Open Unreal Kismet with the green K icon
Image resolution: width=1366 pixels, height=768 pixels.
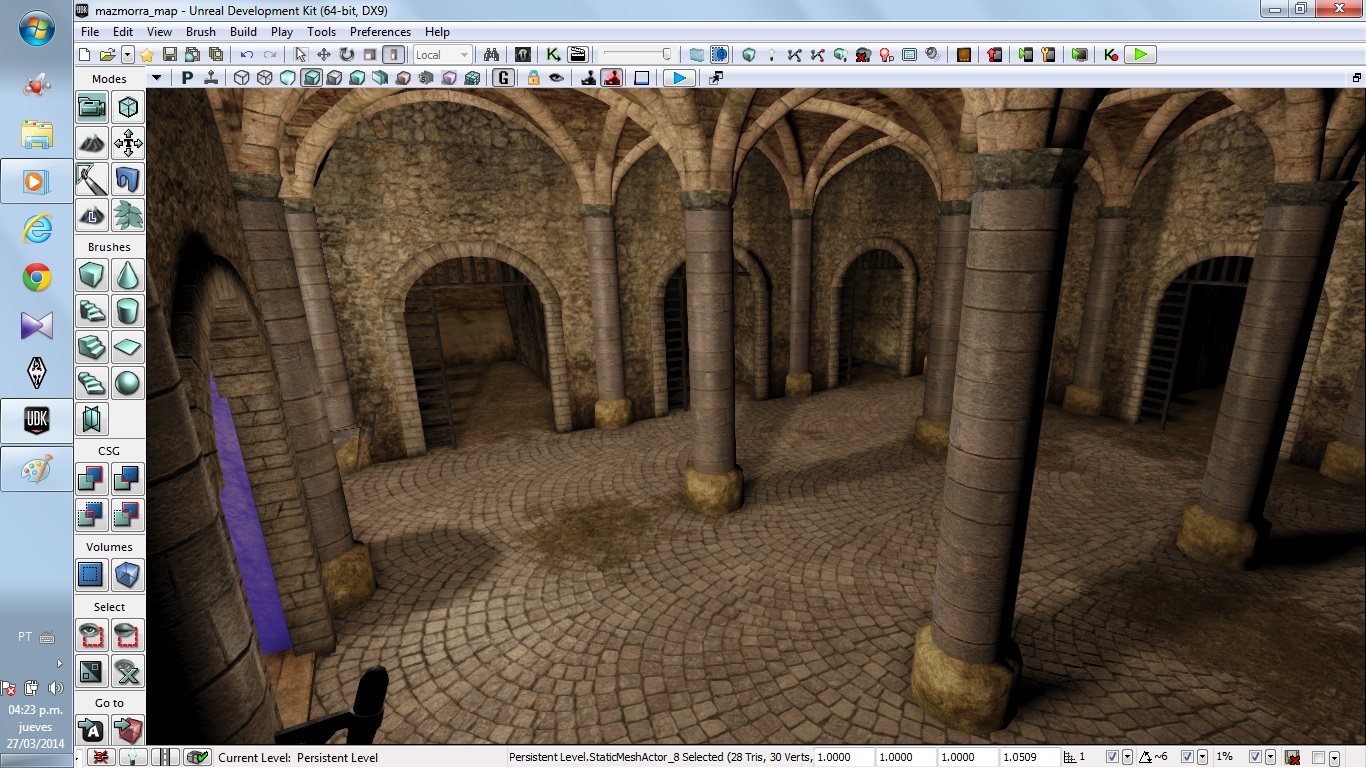point(552,55)
